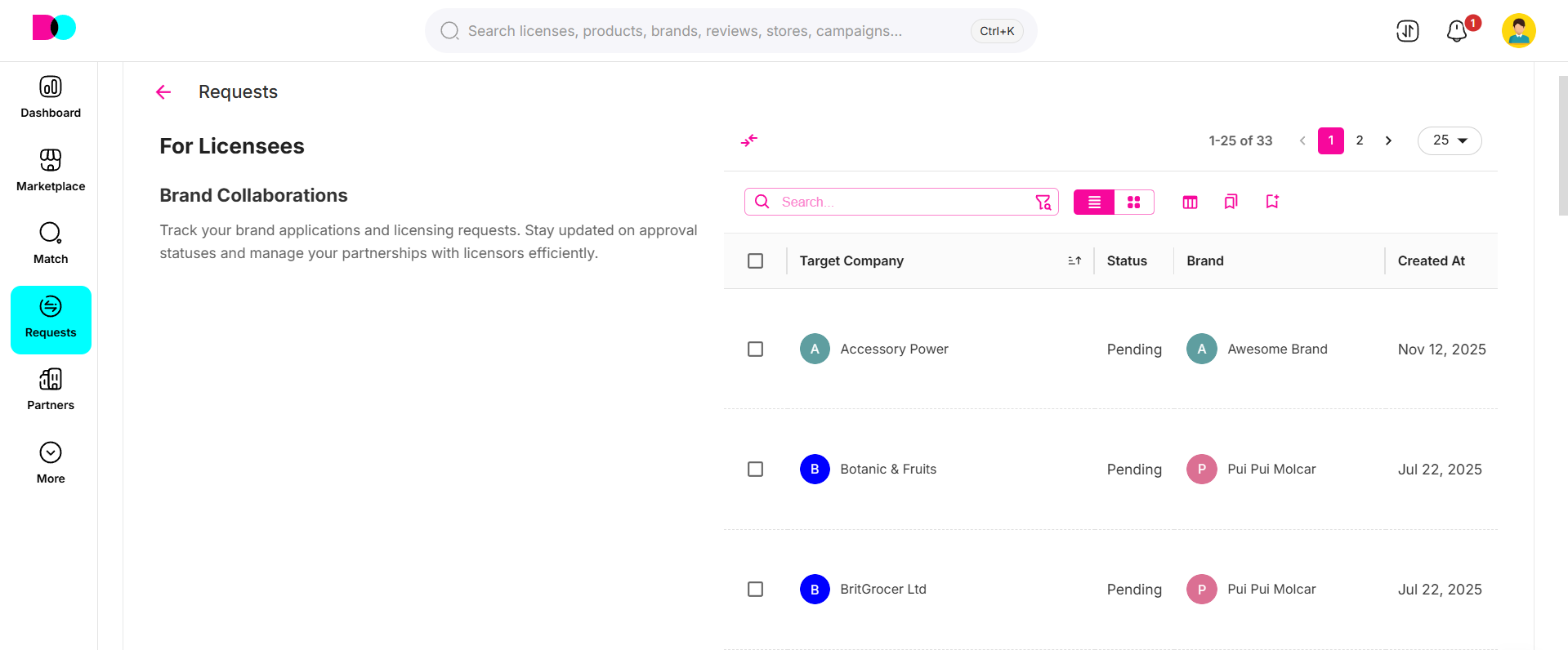
Task: Click Pui Pui Molcar in BritGrocer Ltd row
Action: point(1271,590)
